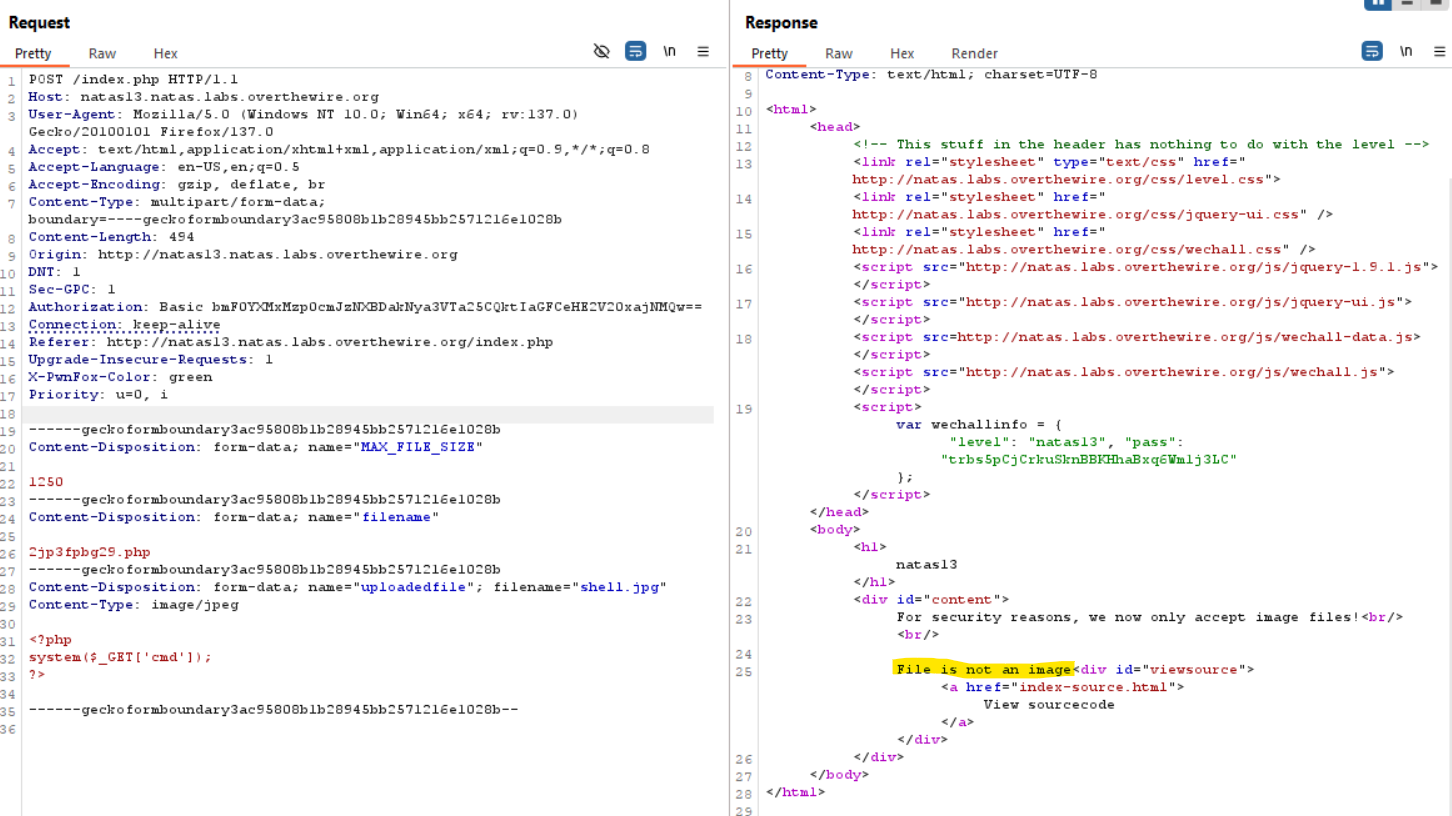Switch to the Response Pretty tab

pos(769,54)
